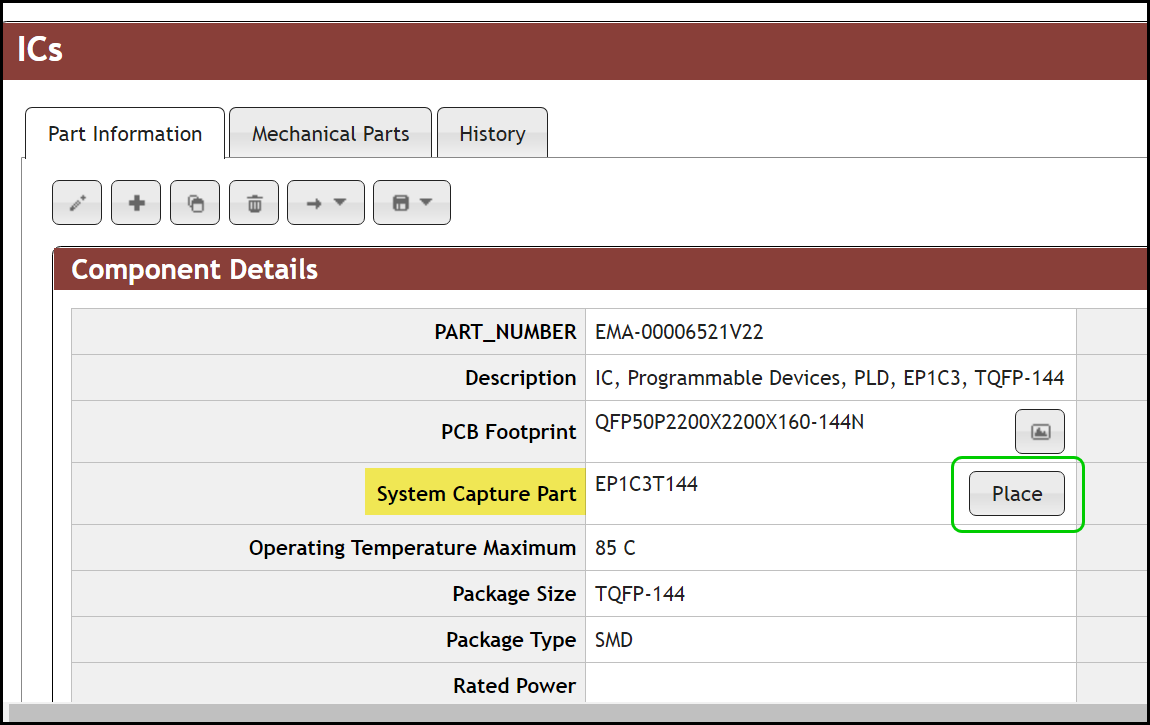This screenshot has height=725, width=1150.
Task: Expand the right-arrow dropdown button
Action: point(326,203)
